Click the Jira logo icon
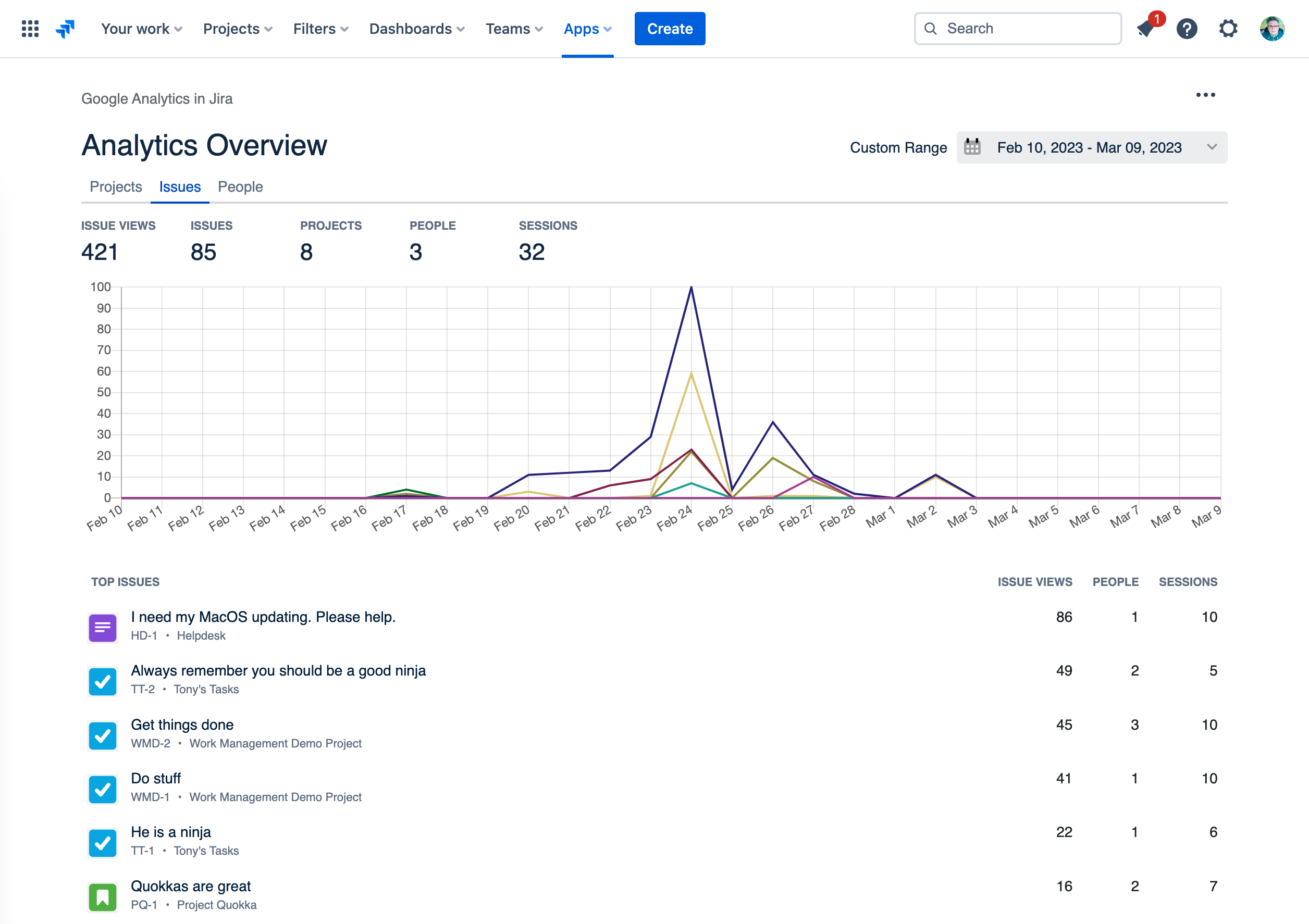 pyautogui.click(x=65, y=29)
